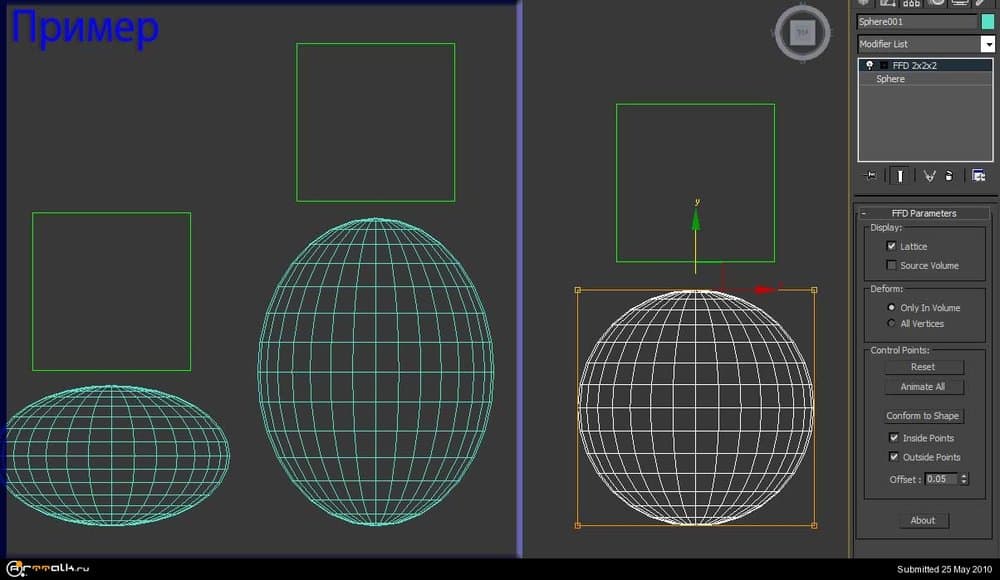Click the object color swatch beside Sphere001

(988, 21)
